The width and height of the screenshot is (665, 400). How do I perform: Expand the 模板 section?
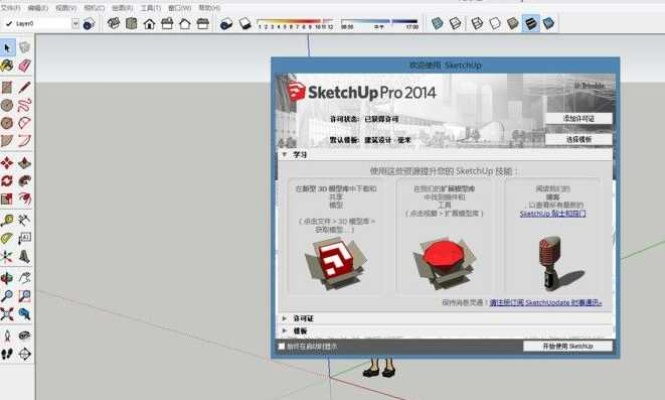[x=284, y=330]
